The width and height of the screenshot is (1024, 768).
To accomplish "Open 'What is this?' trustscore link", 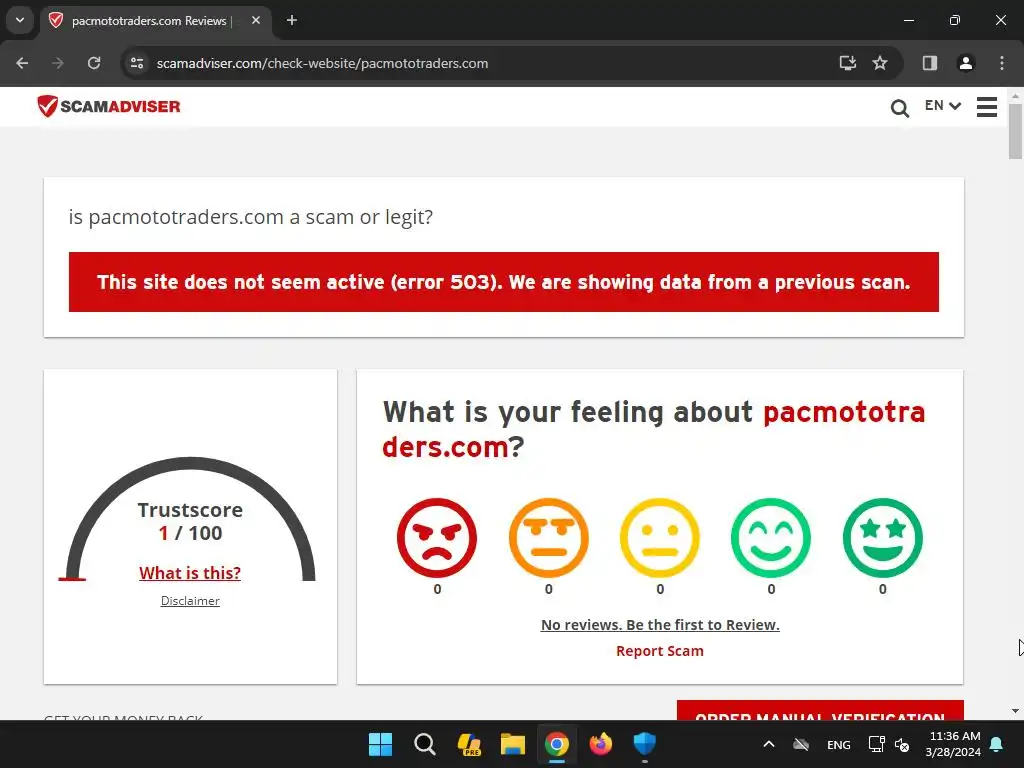I will (190, 573).
